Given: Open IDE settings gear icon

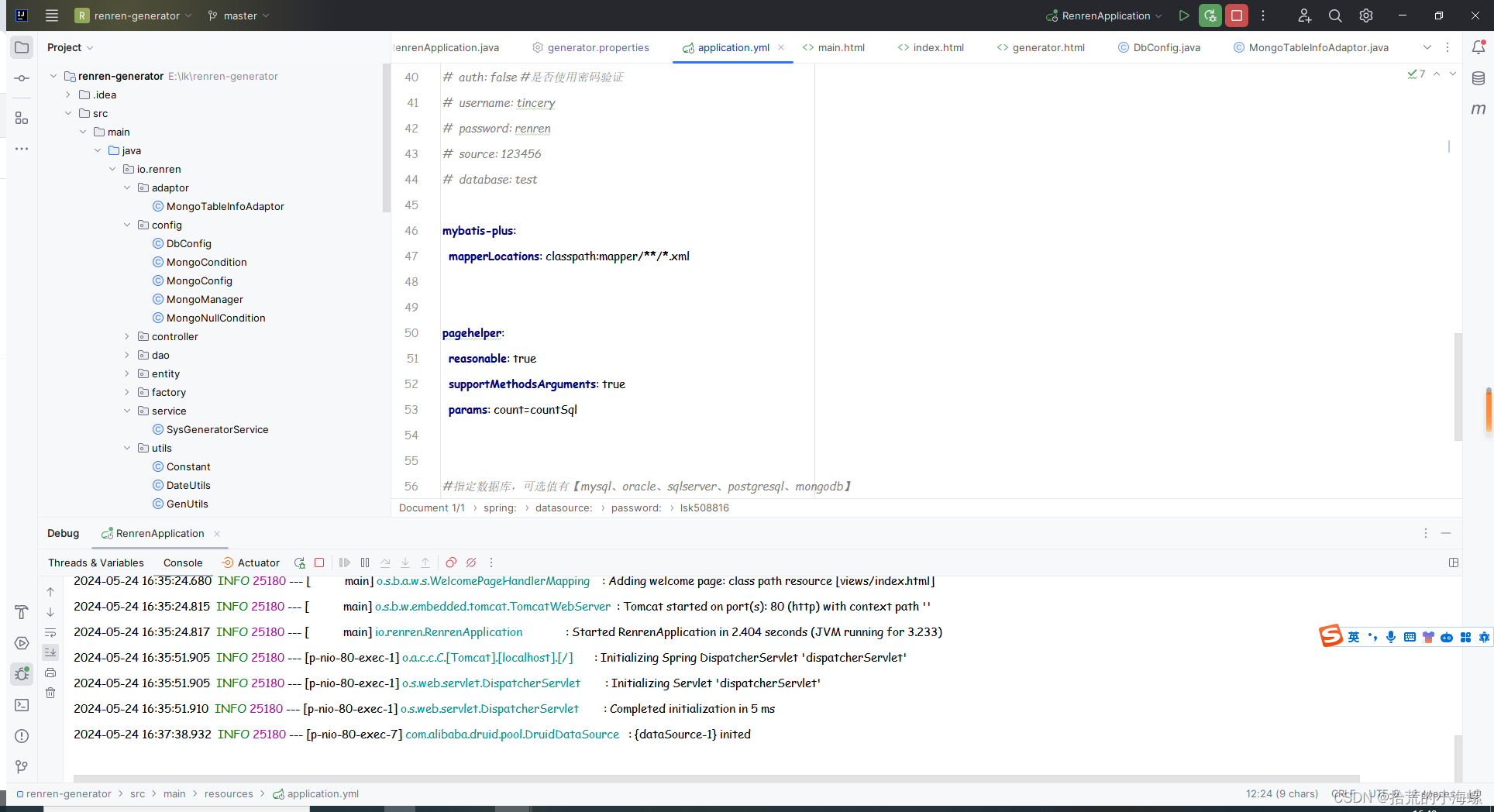Looking at the screenshot, I should click(1366, 15).
